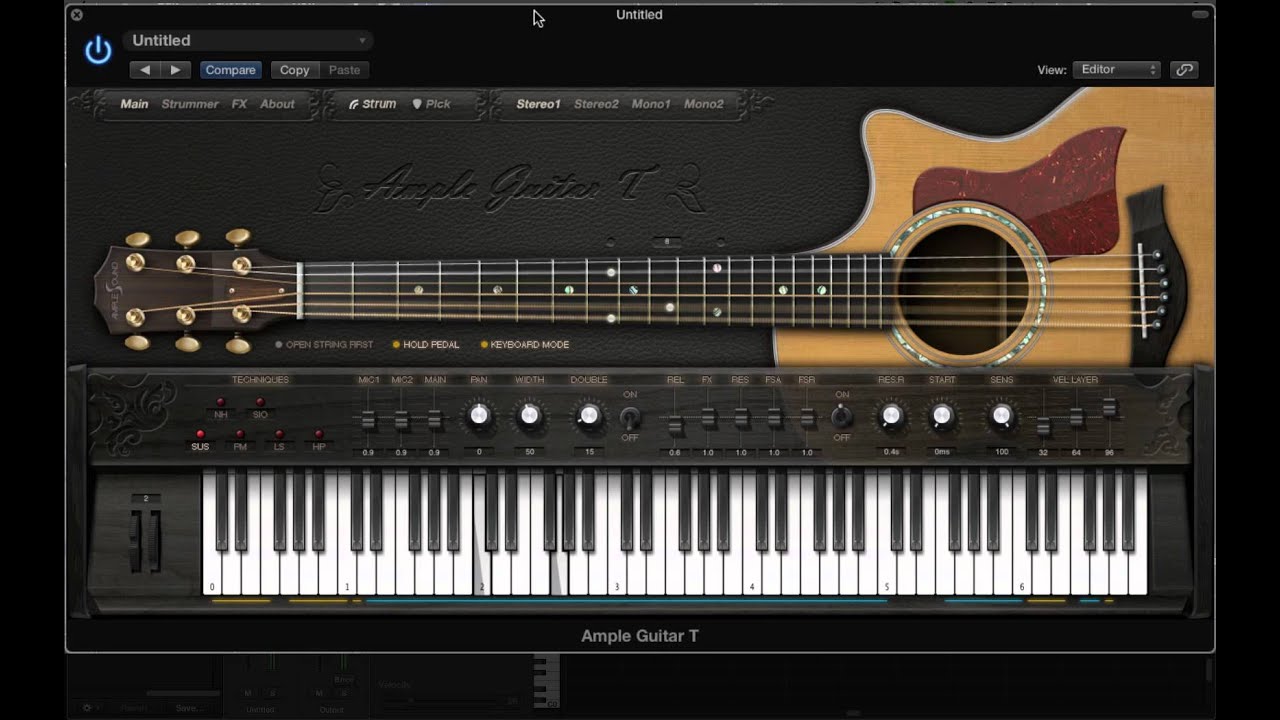Image resolution: width=1280 pixels, height=720 pixels.
Task: Click velocity layer fader labeled 32
Action: (1043, 428)
